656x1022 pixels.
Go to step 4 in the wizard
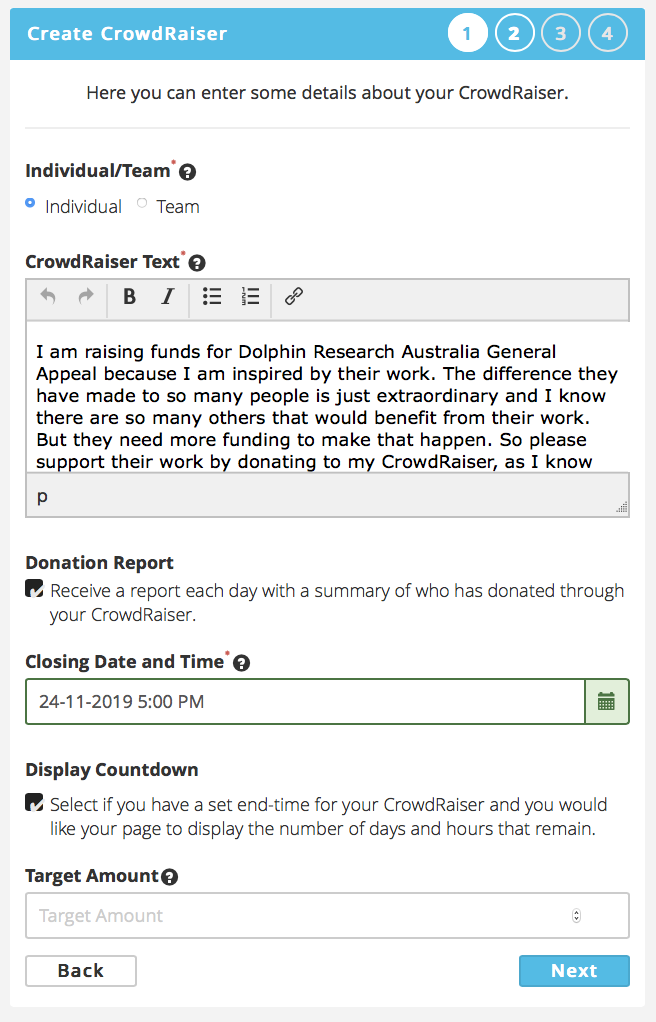point(608,33)
